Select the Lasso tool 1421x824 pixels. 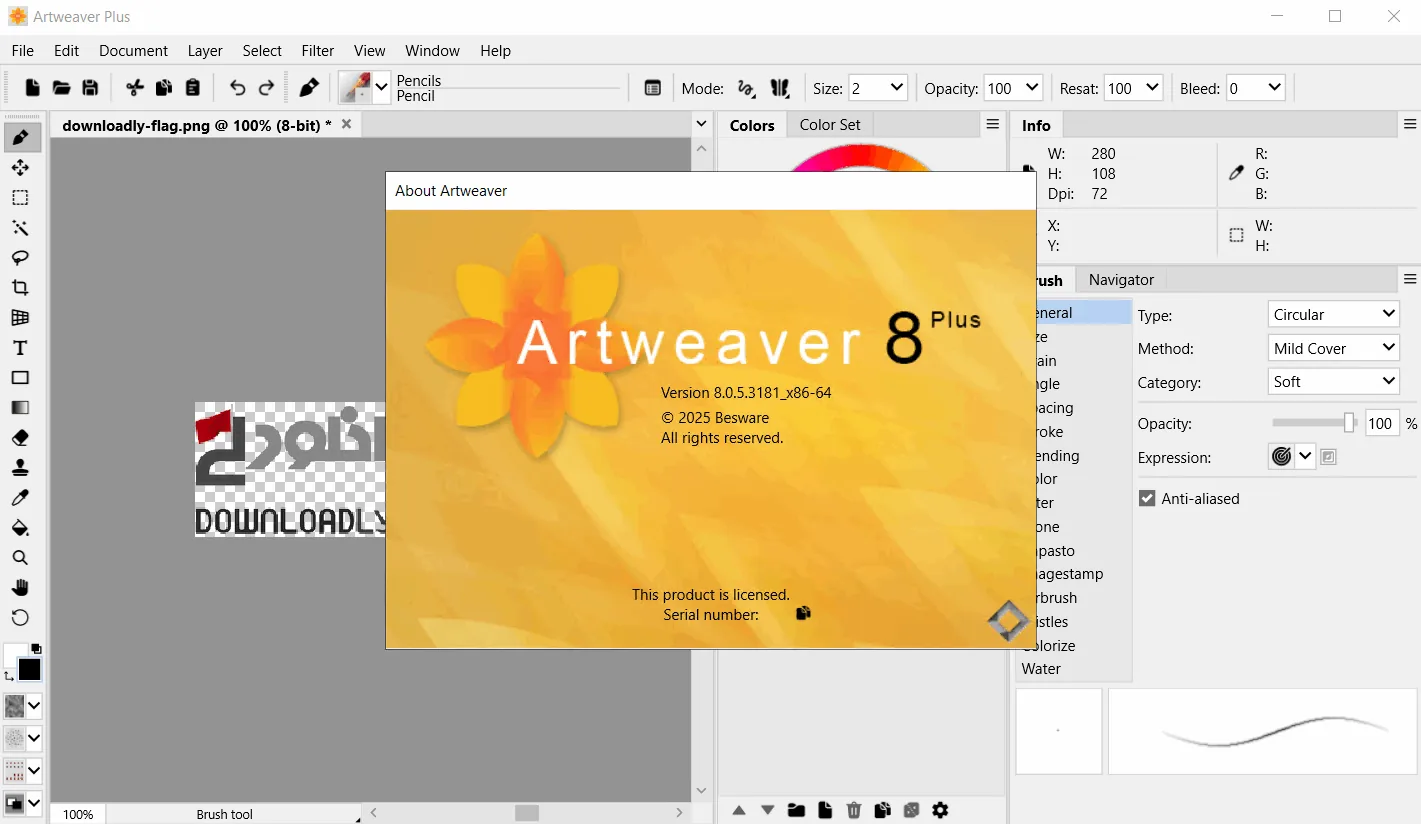[20, 257]
